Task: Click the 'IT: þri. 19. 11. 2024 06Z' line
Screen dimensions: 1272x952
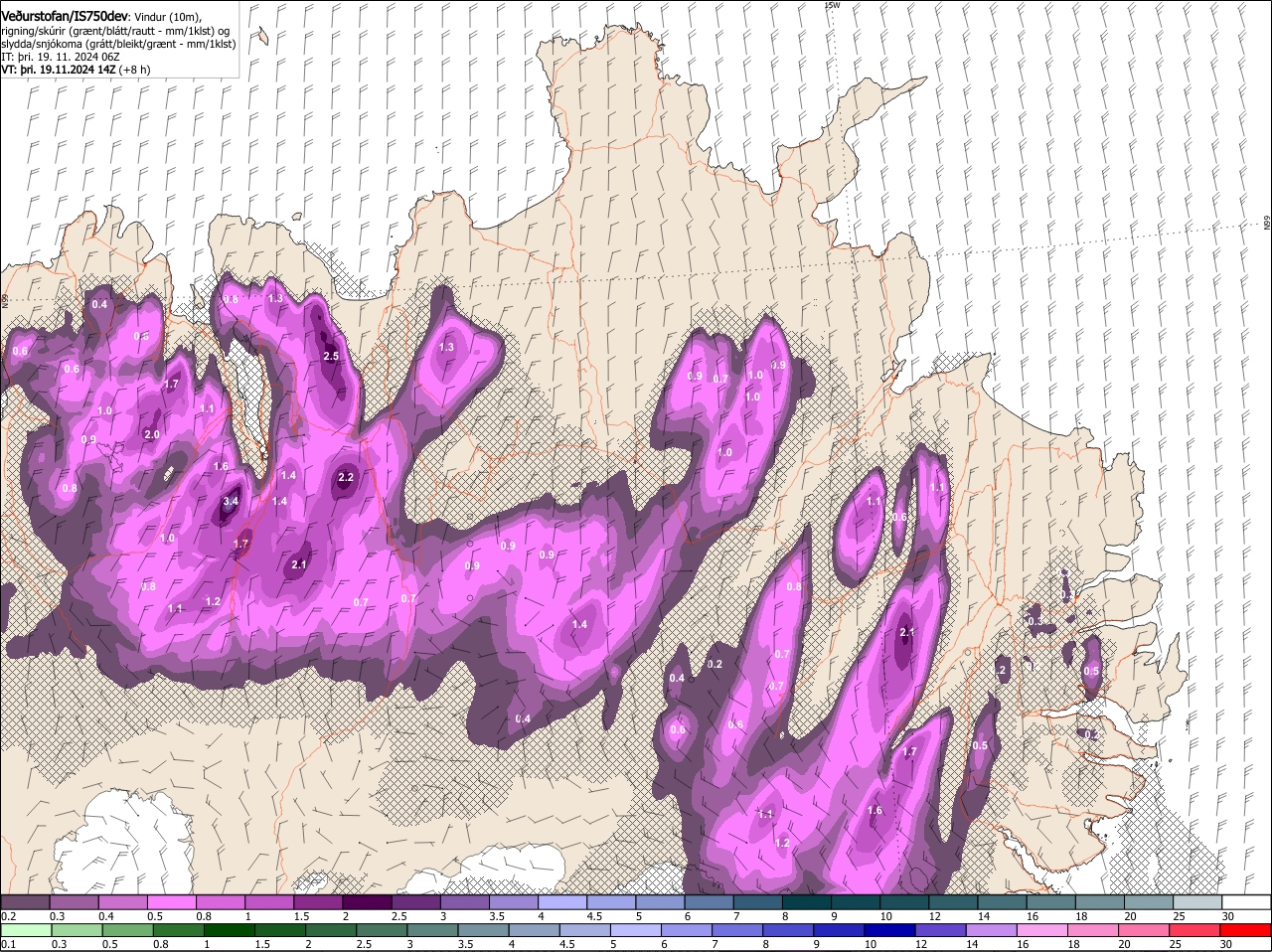Action: click(x=61, y=57)
